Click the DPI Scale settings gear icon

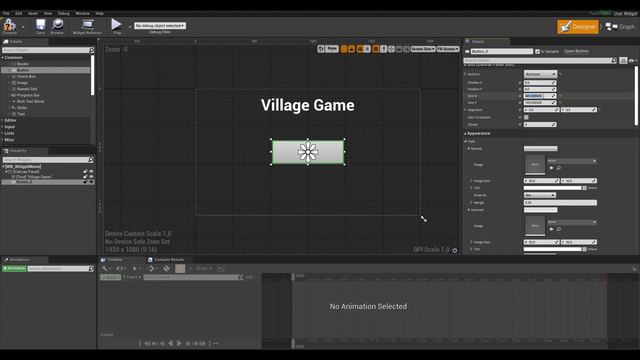pyautogui.click(x=455, y=250)
